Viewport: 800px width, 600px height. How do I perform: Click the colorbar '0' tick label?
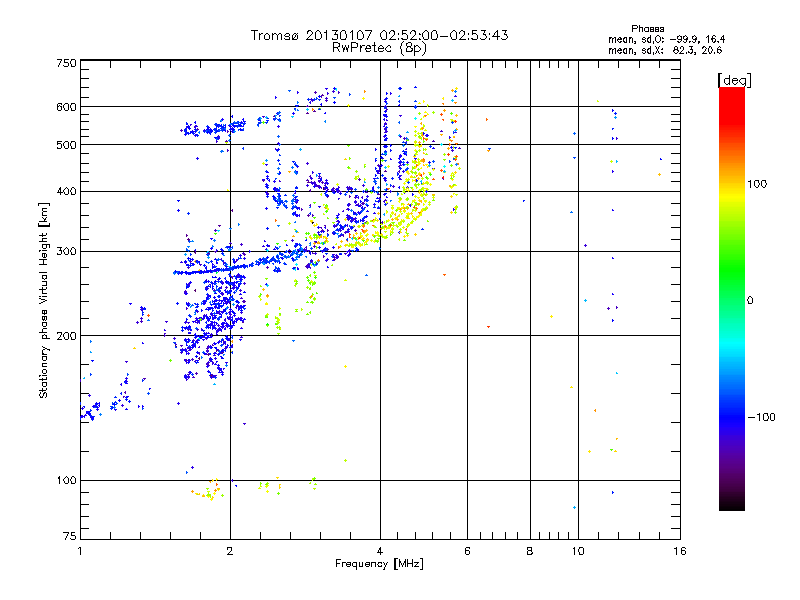coord(750,301)
